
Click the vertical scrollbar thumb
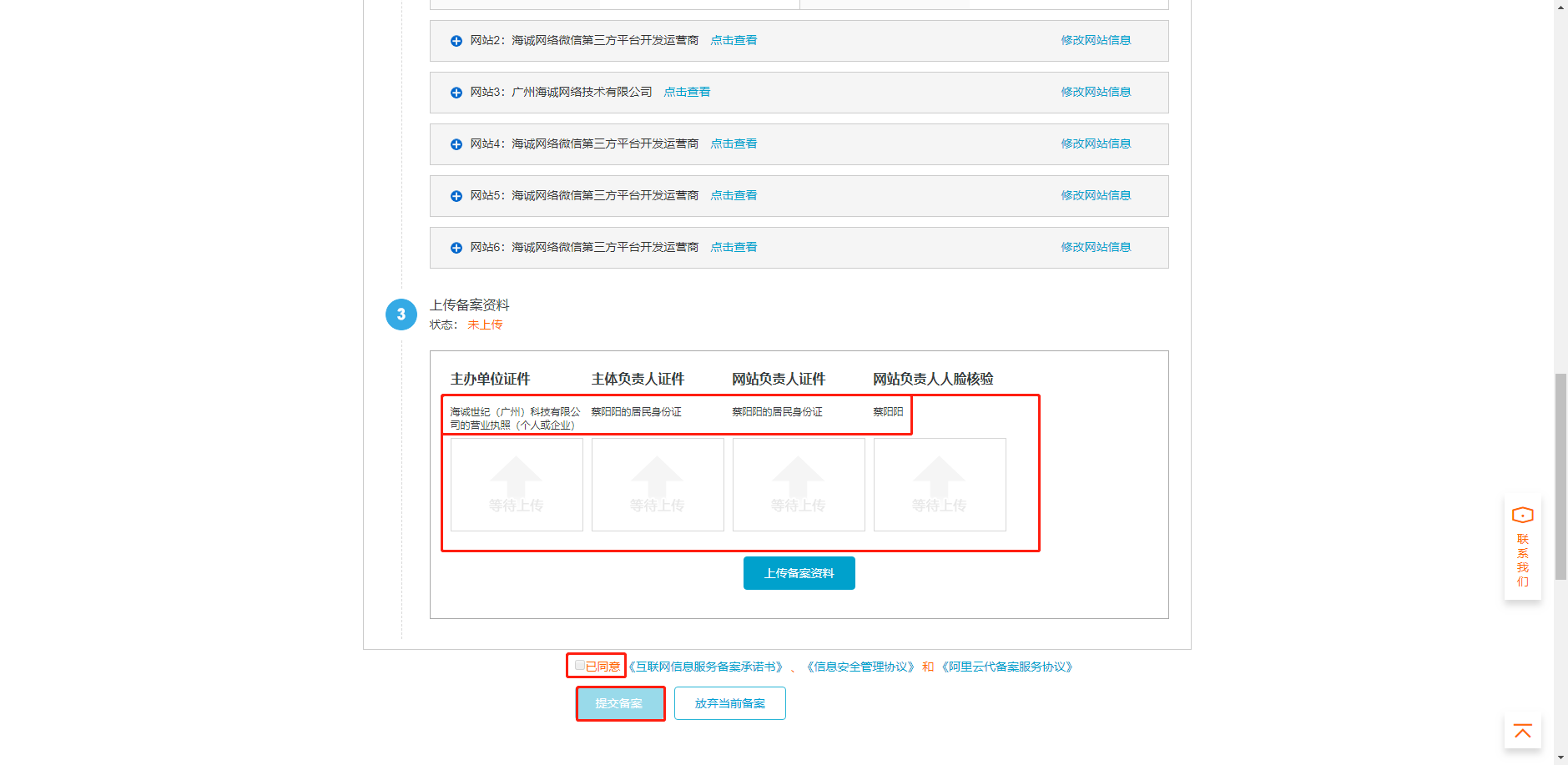1560,476
